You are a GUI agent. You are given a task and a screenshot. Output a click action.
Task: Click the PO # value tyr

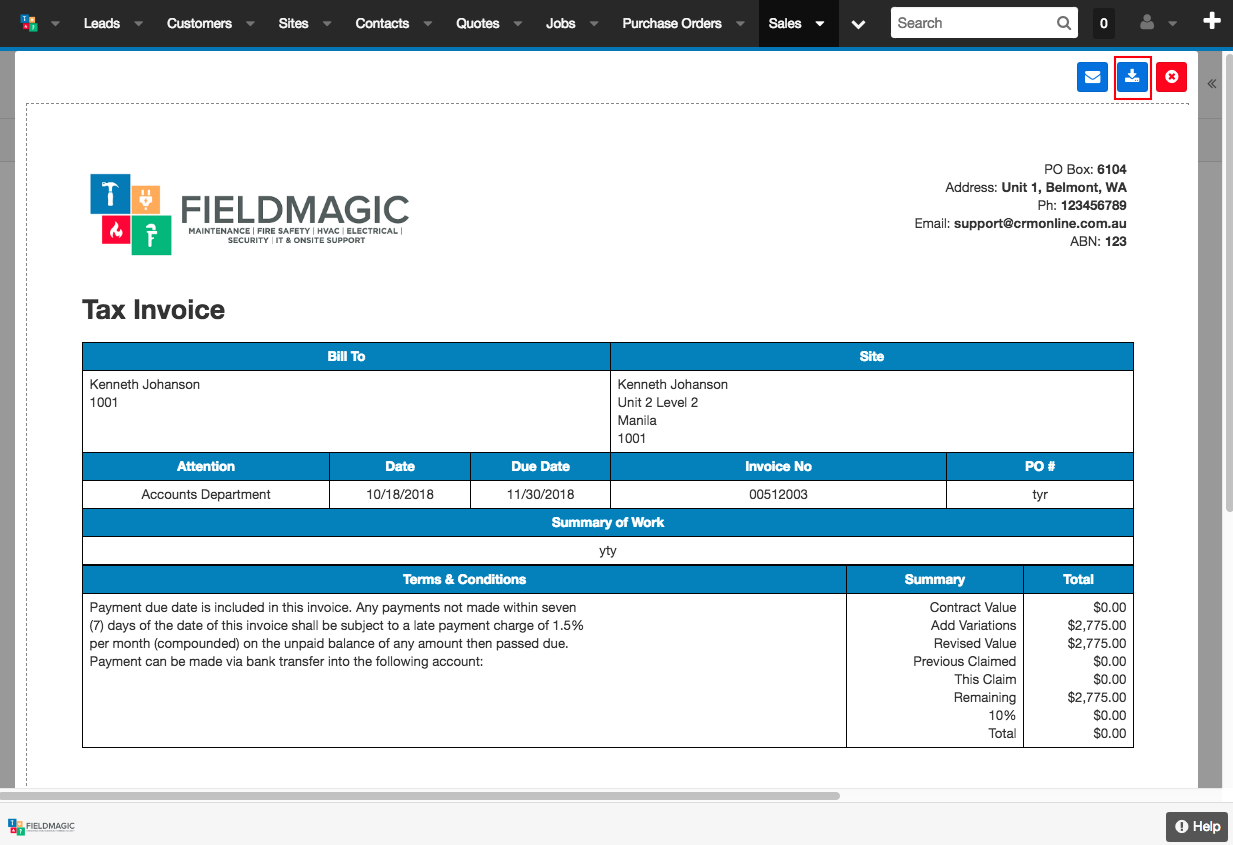[x=1040, y=494]
